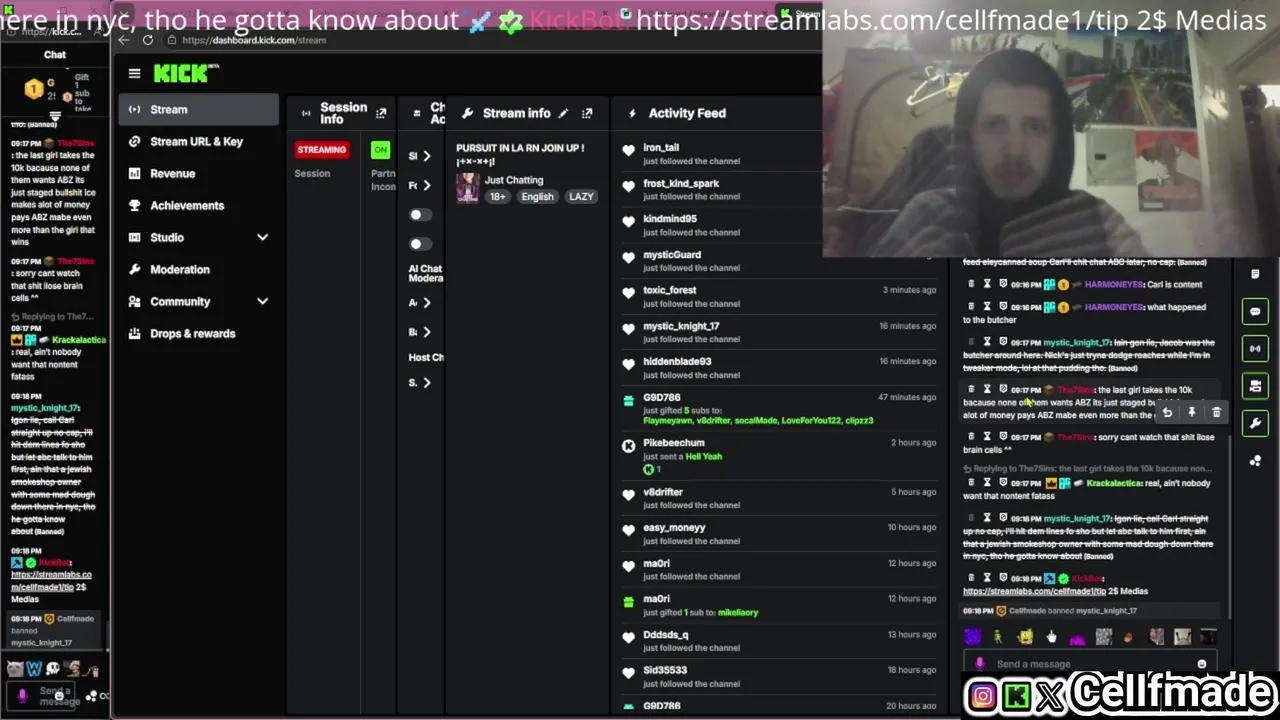The image size is (1280, 720).
Task: Open the hamburger menu beside Kick logo
Action: point(134,73)
